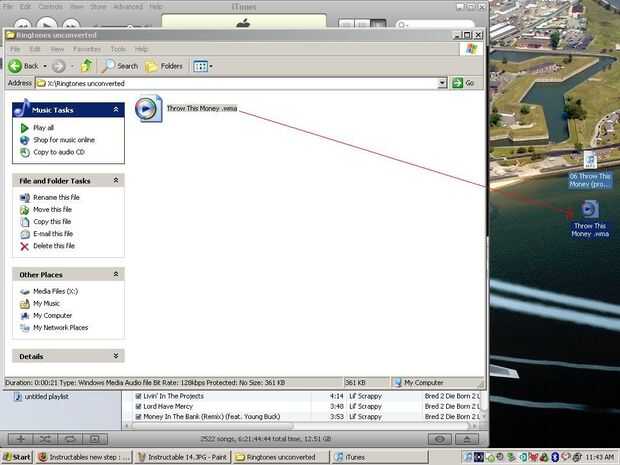Show the artwork viewer in iTunes

point(95,439)
